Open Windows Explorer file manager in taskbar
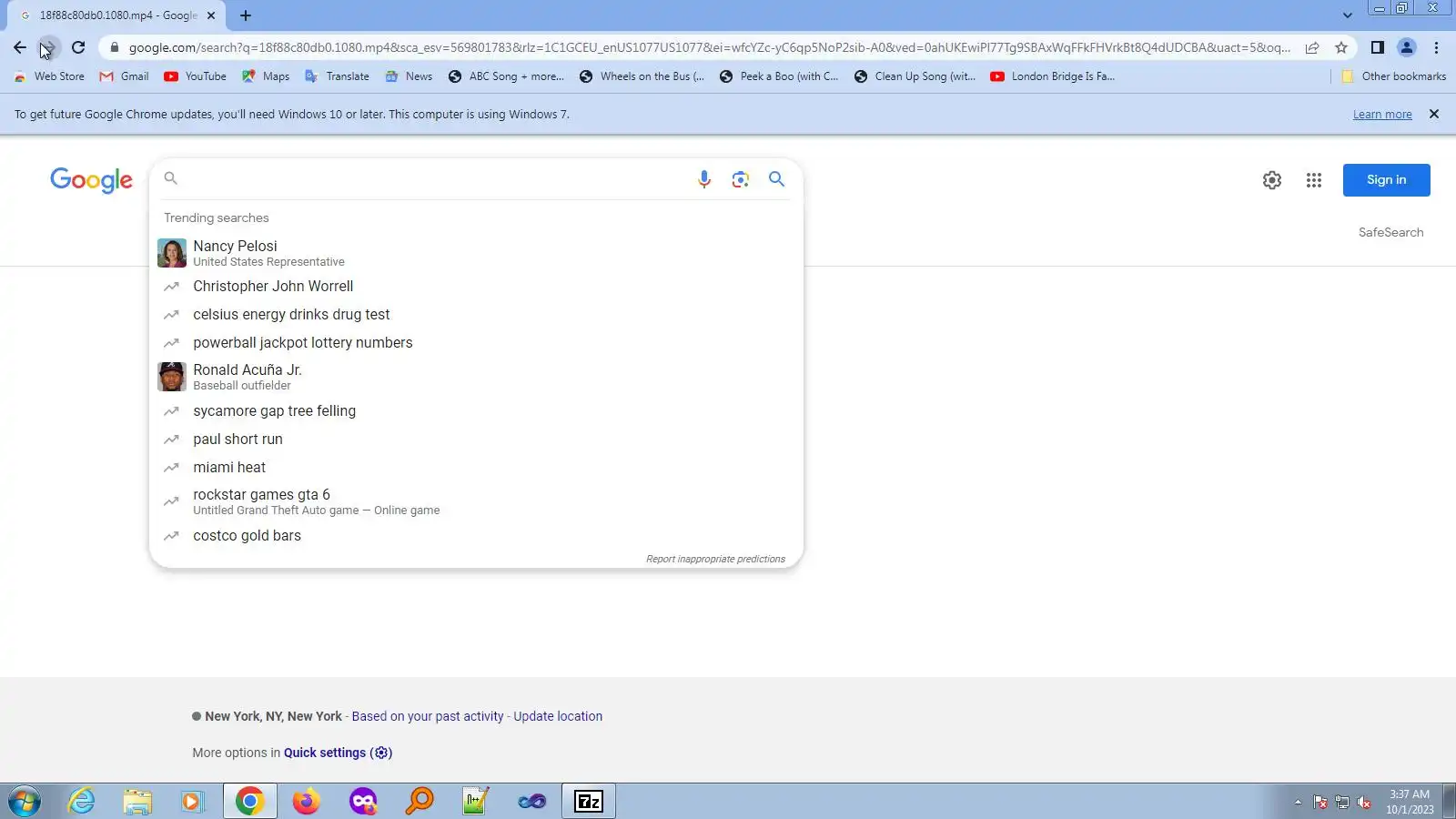Screen dimensions: 1456x819 (137, 802)
